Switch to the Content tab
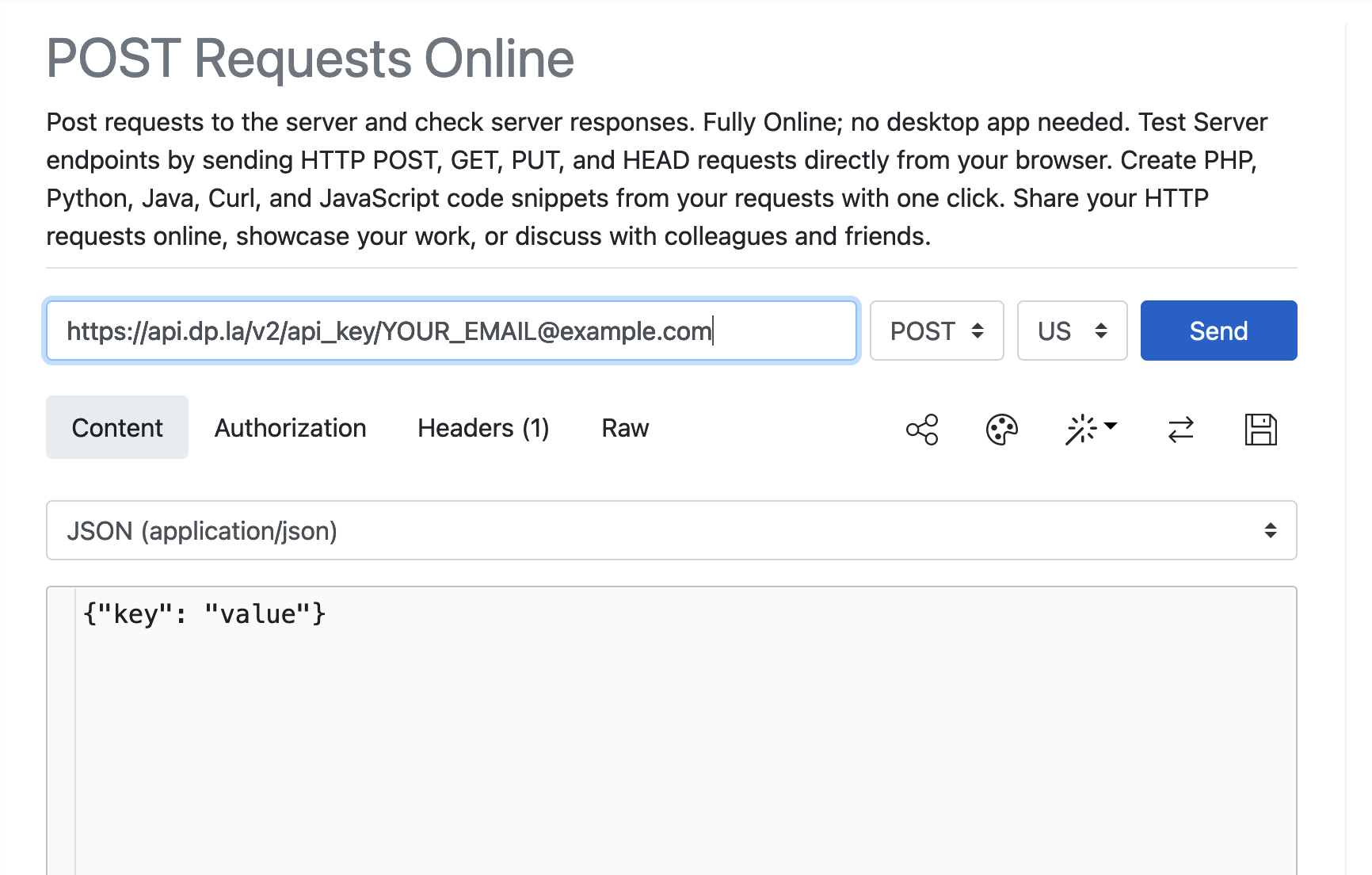The height and width of the screenshot is (875, 1372). tap(117, 427)
